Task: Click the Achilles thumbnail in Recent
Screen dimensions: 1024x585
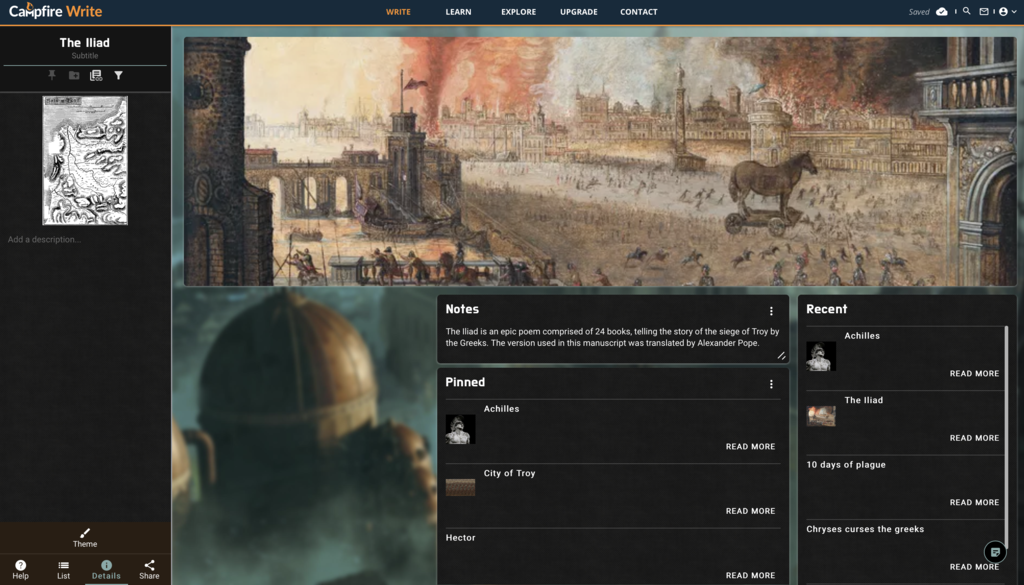Action: pos(821,356)
